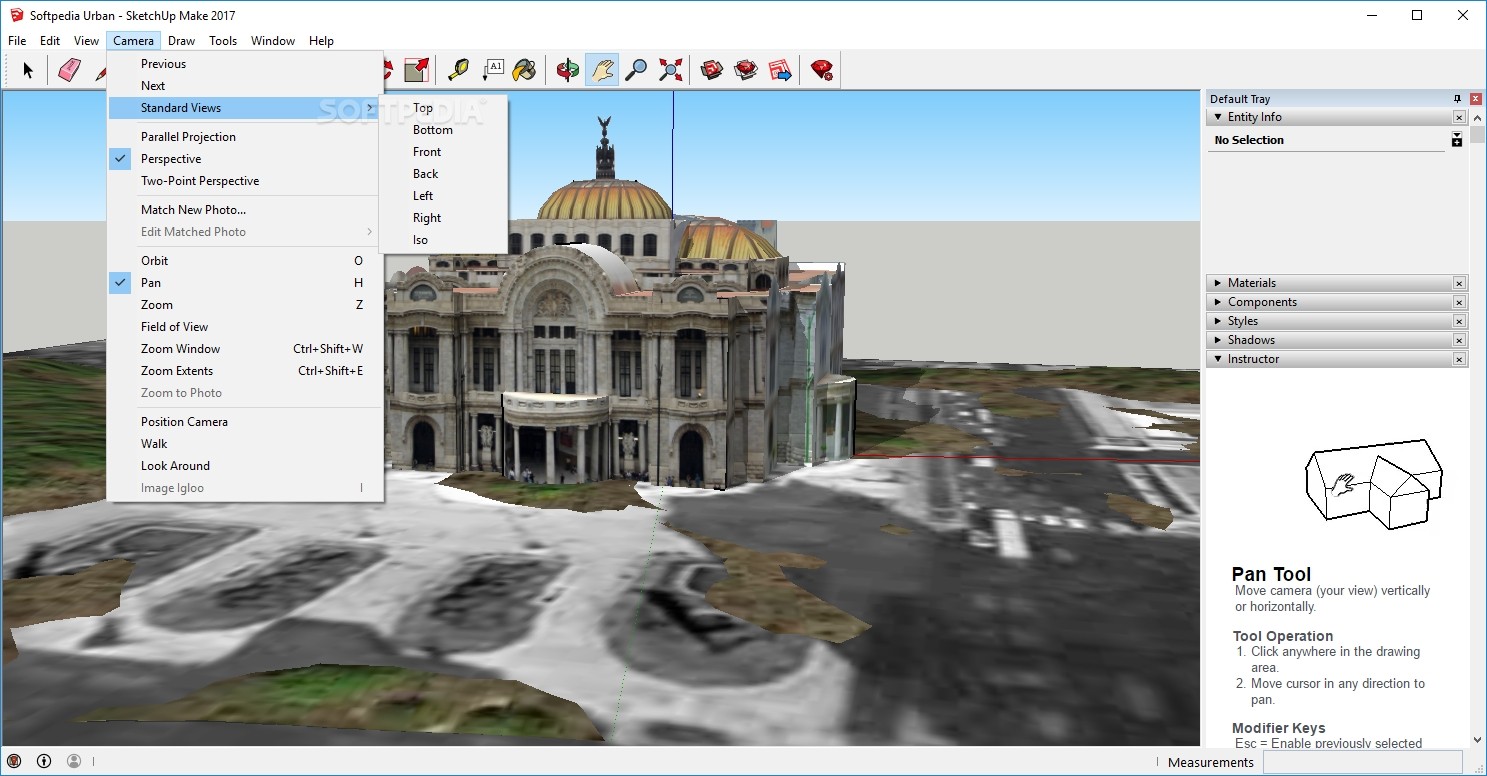Activate the Orbit tool in toolbar

coord(567,70)
